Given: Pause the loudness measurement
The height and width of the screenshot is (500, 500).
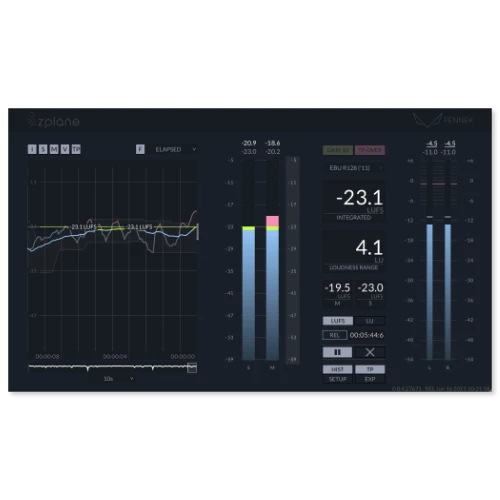Looking at the screenshot, I should (337, 352).
